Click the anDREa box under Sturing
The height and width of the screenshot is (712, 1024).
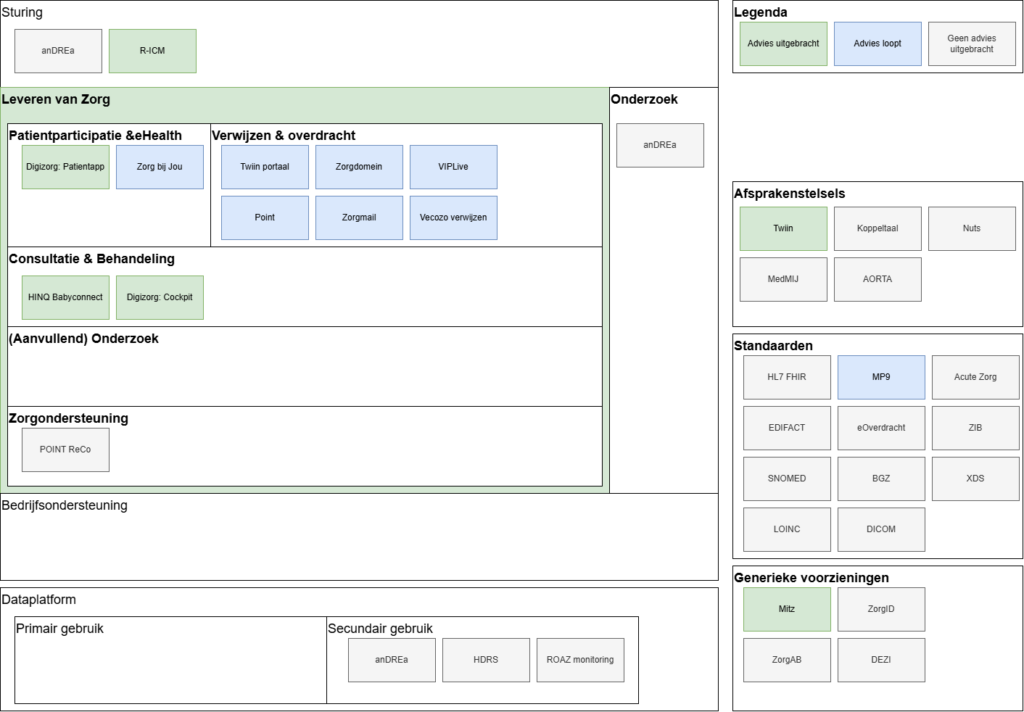pos(58,51)
